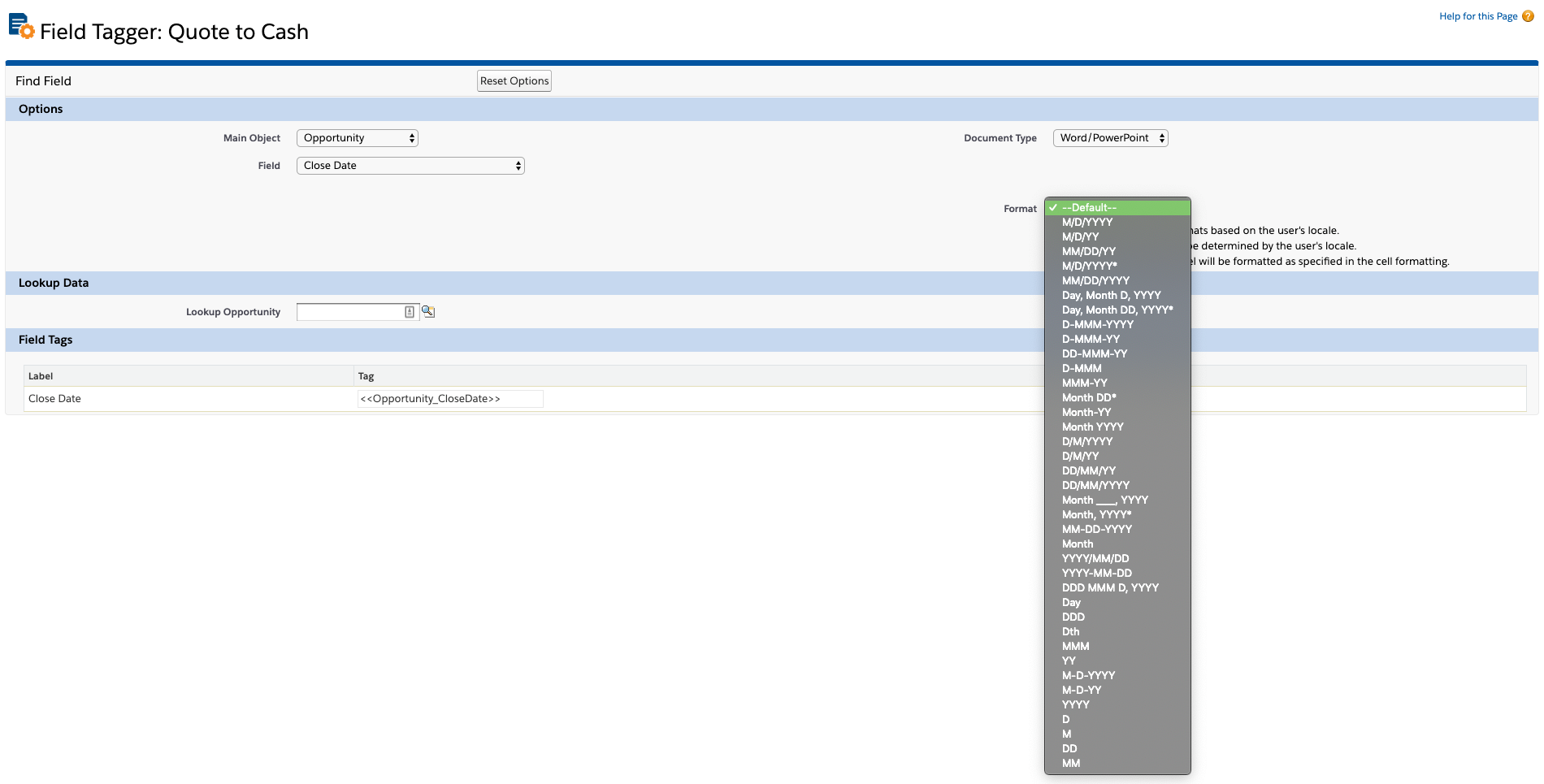1544x784 pixels.
Task: Choose the single D format option
Action: coord(1117,720)
